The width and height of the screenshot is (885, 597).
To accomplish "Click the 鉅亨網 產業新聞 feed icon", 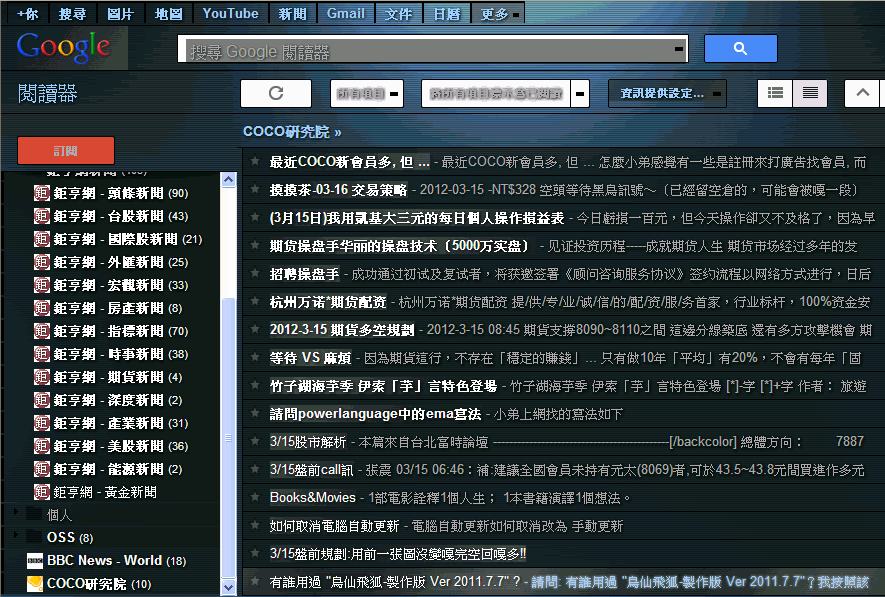I will pyautogui.click(x=42, y=423).
